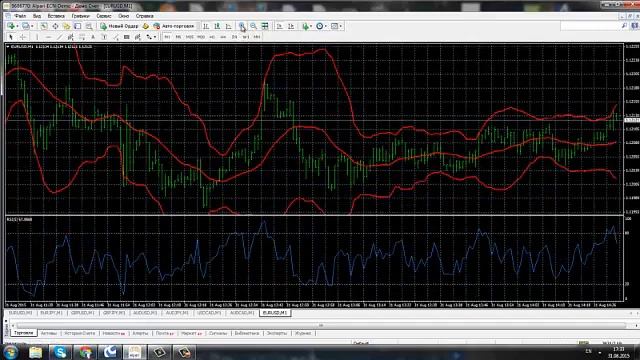This screenshot has width=640, height=360.
Task: Open the Data Window panel
Action: 55,26
